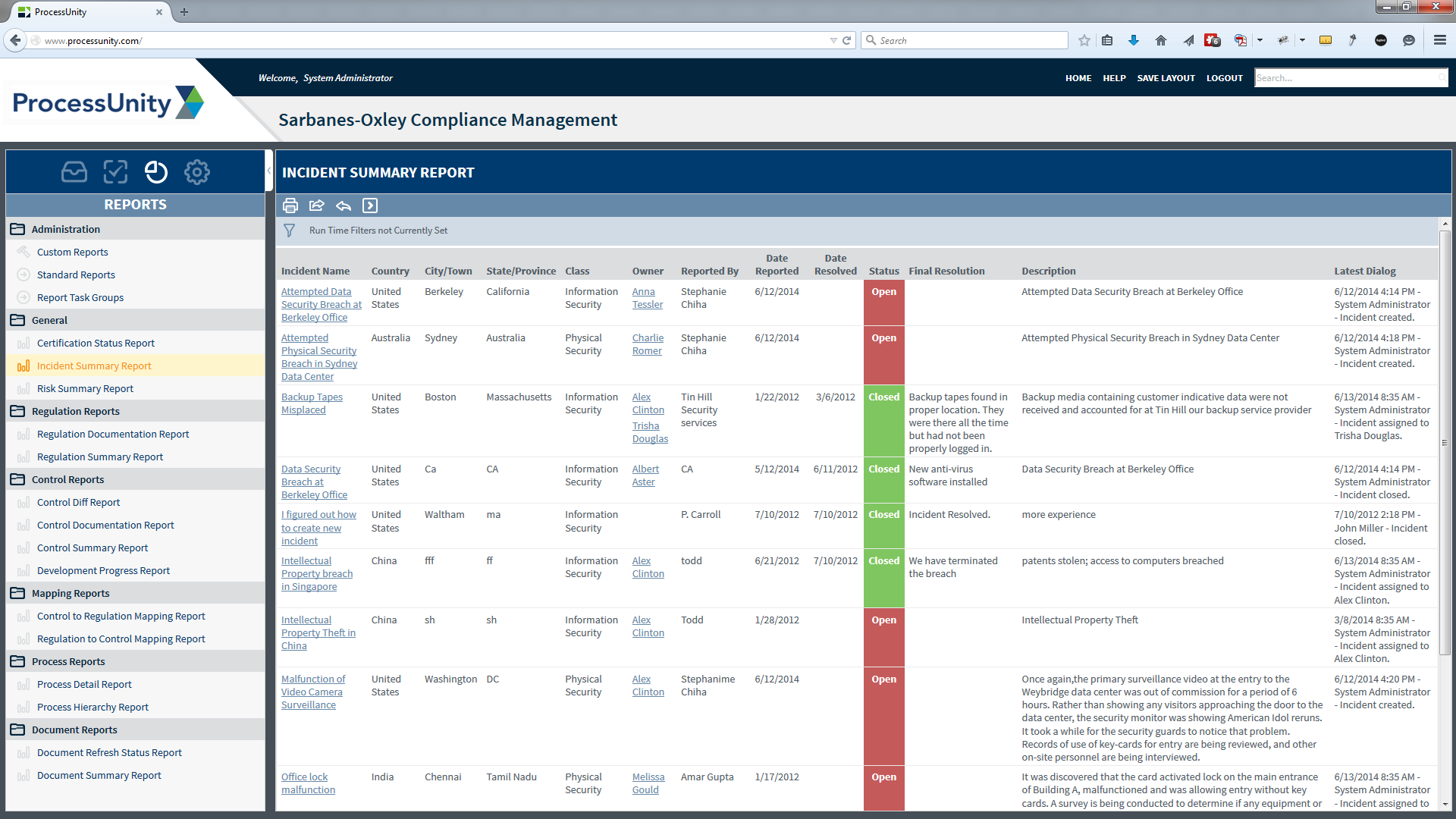Collapse the Administration reports folder

click(17, 228)
